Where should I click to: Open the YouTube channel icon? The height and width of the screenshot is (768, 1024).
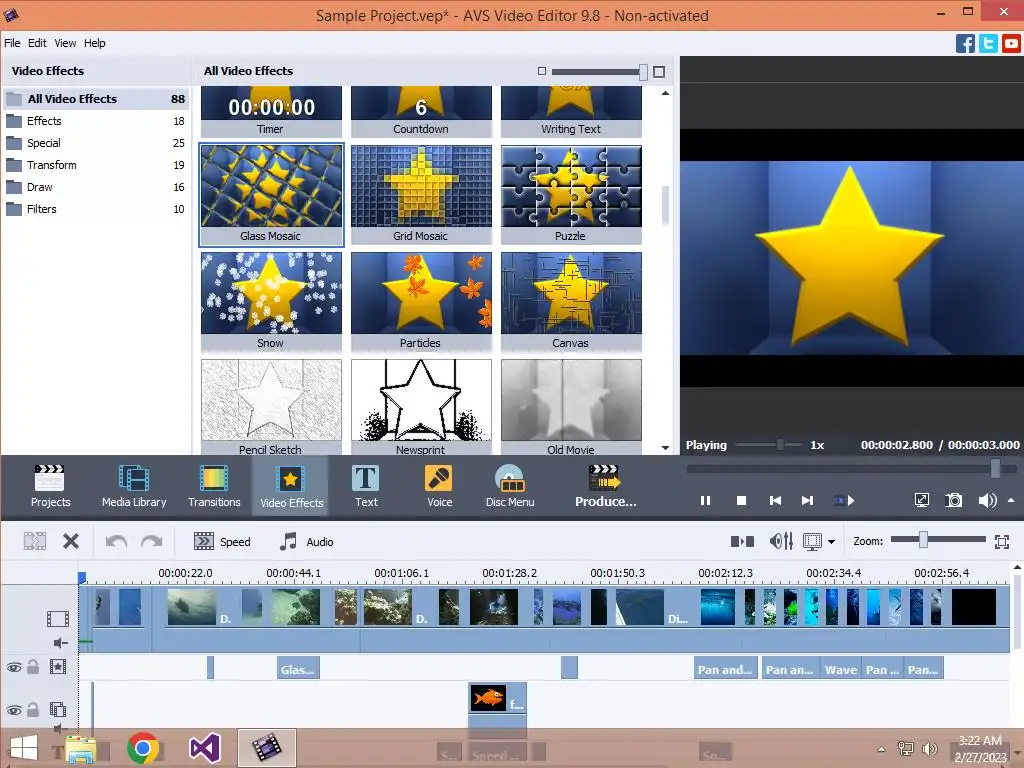click(1011, 43)
